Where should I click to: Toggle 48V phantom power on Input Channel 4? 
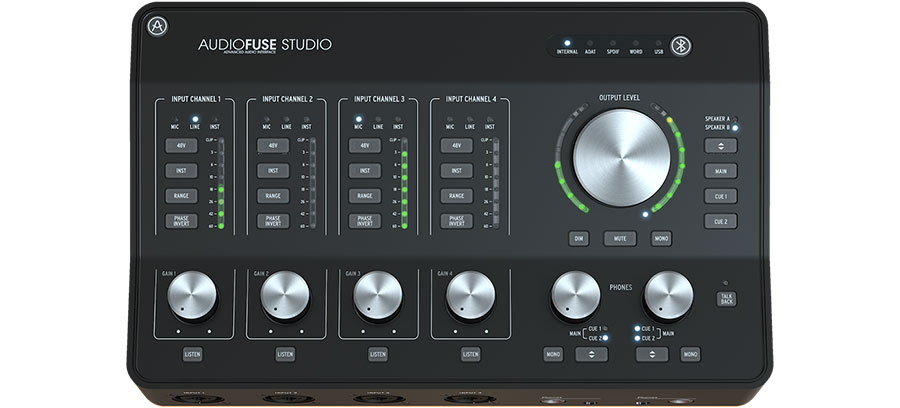456,145
